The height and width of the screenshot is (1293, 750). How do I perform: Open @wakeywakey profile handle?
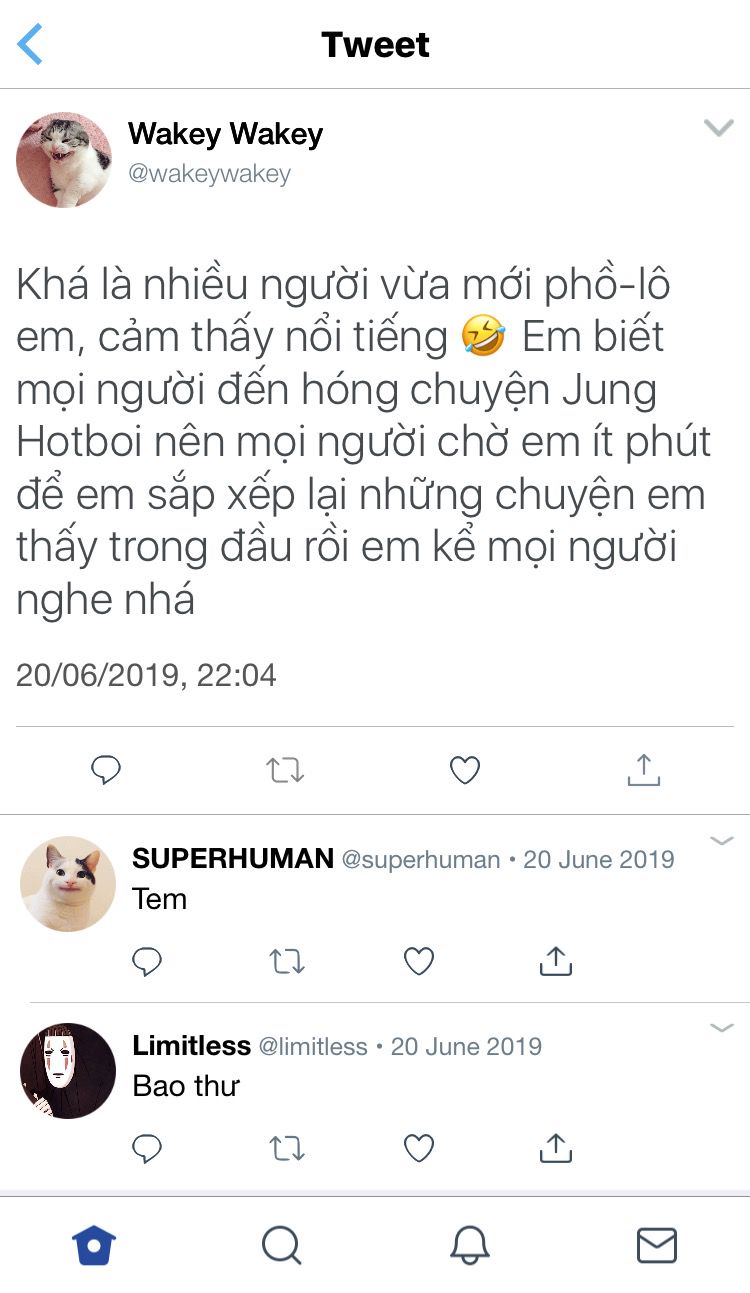pos(209,174)
